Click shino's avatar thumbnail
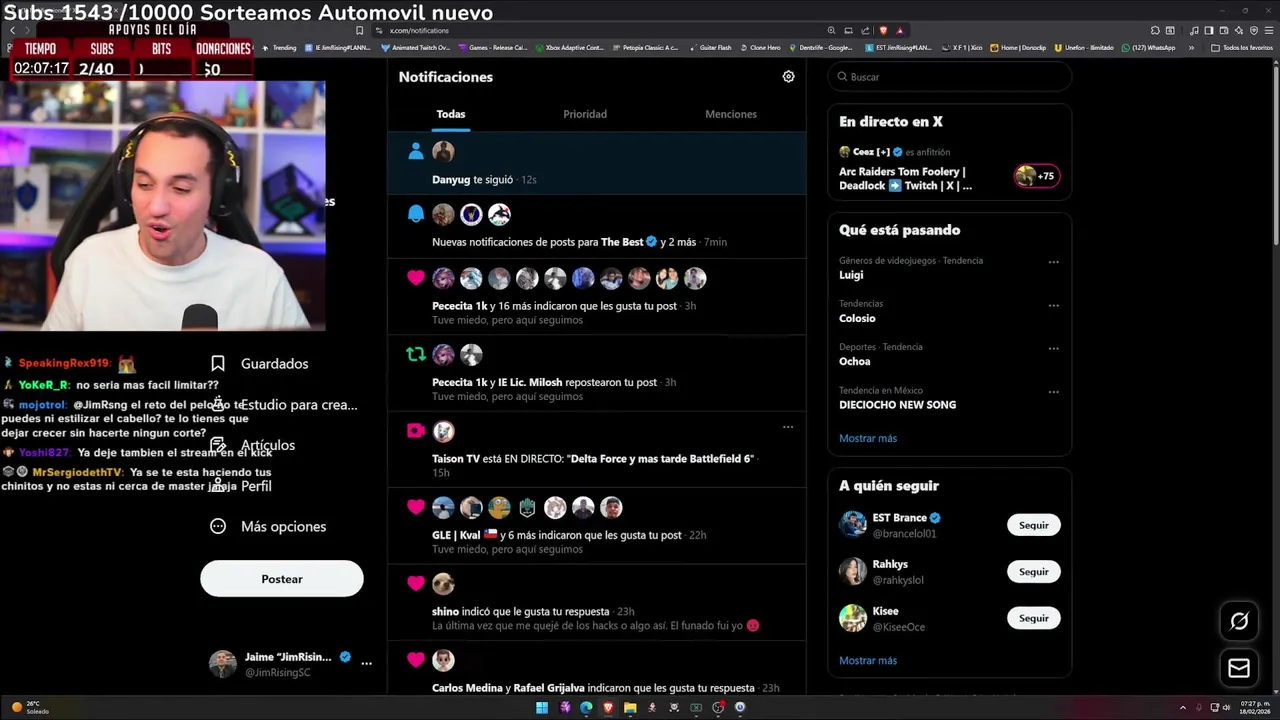The image size is (1280, 720). [443, 583]
